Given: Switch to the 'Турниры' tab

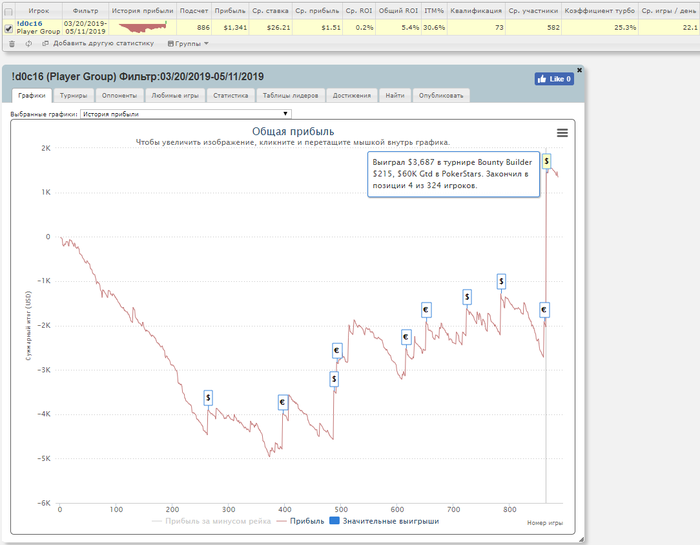Looking at the screenshot, I should tap(72, 96).
